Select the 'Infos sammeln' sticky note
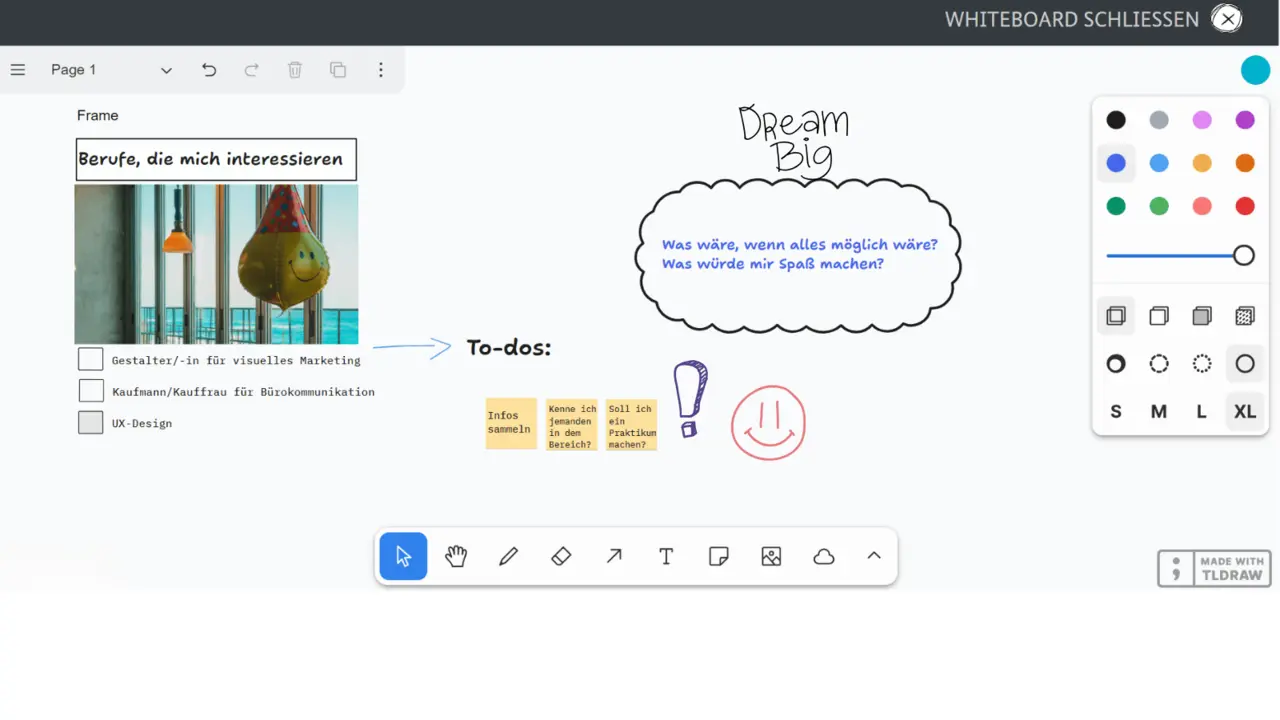 511,423
